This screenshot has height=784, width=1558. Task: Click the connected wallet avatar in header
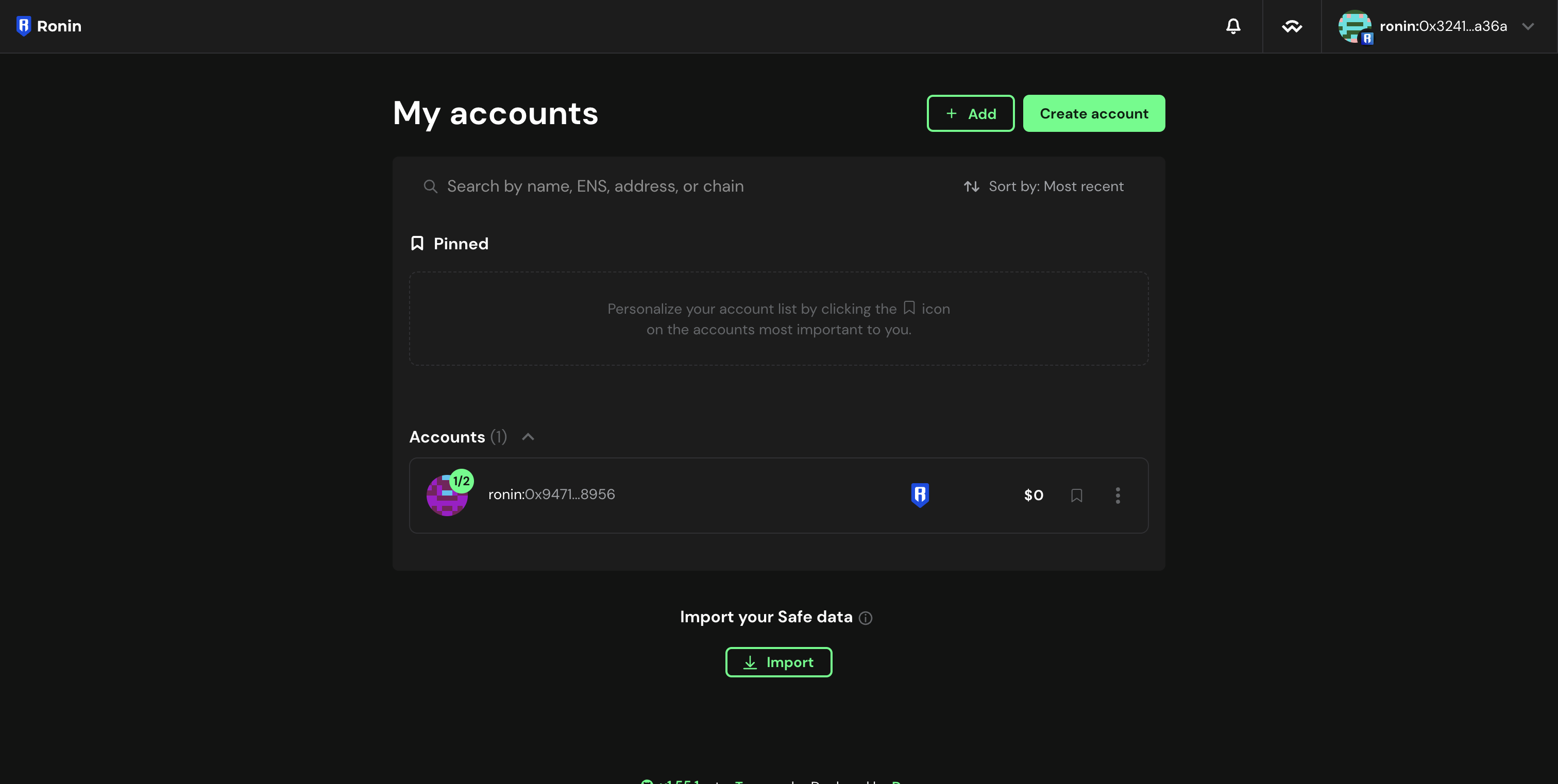click(x=1355, y=26)
